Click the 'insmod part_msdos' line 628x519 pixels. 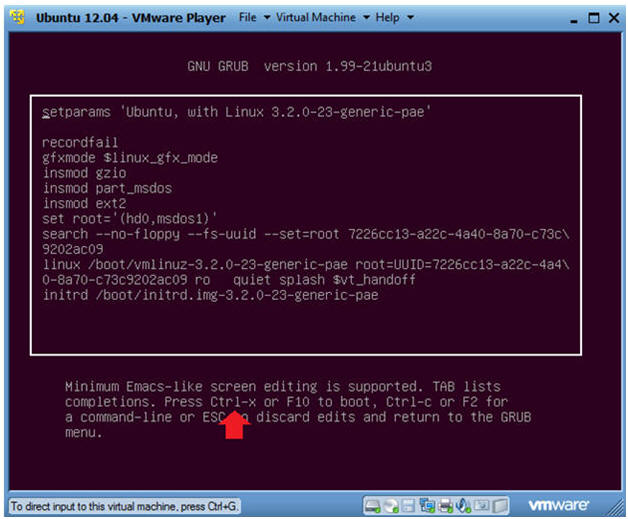pos(107,188)
